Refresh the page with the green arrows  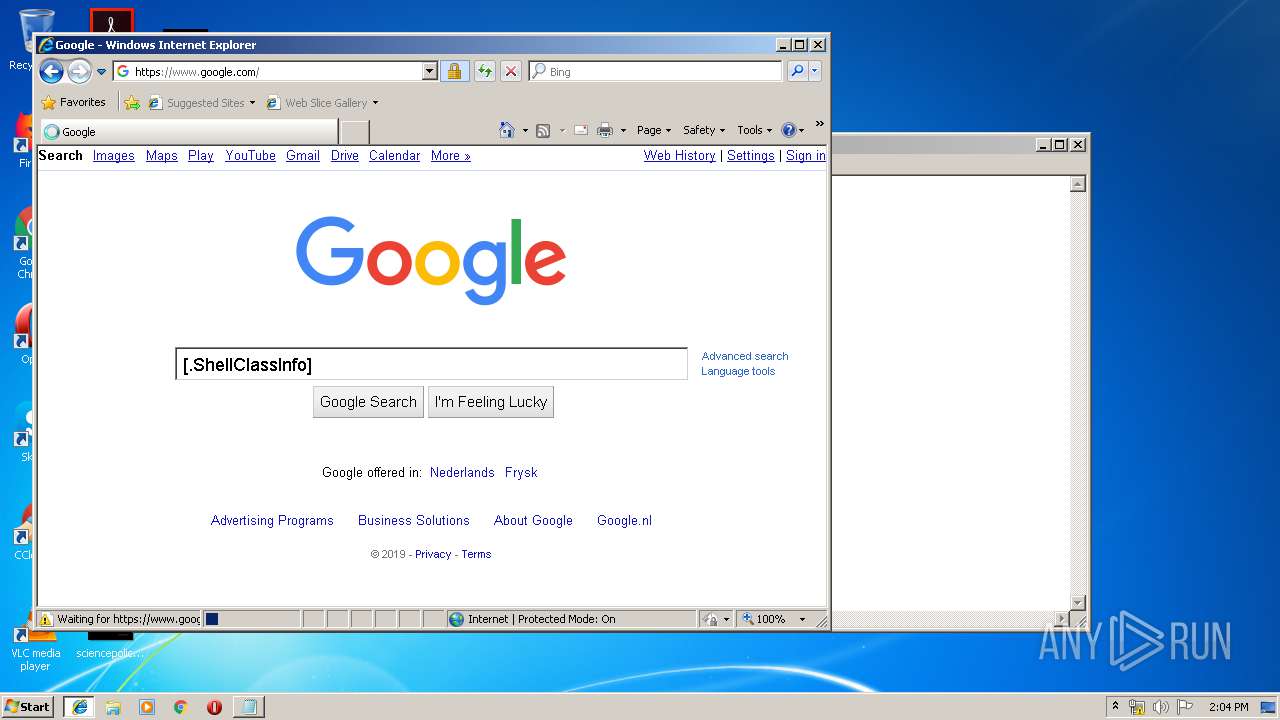click(x=484, y=71)
